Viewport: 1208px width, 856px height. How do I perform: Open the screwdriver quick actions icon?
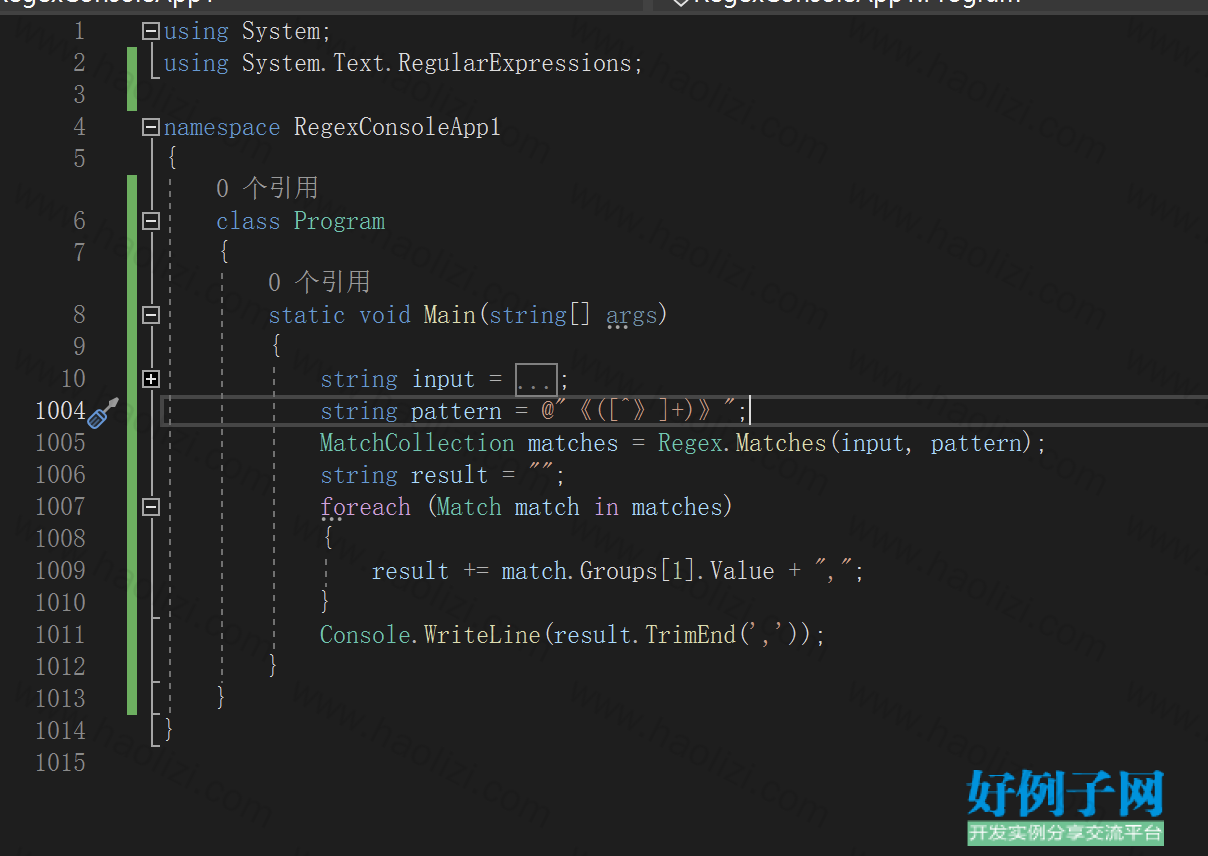pos(103,412)
